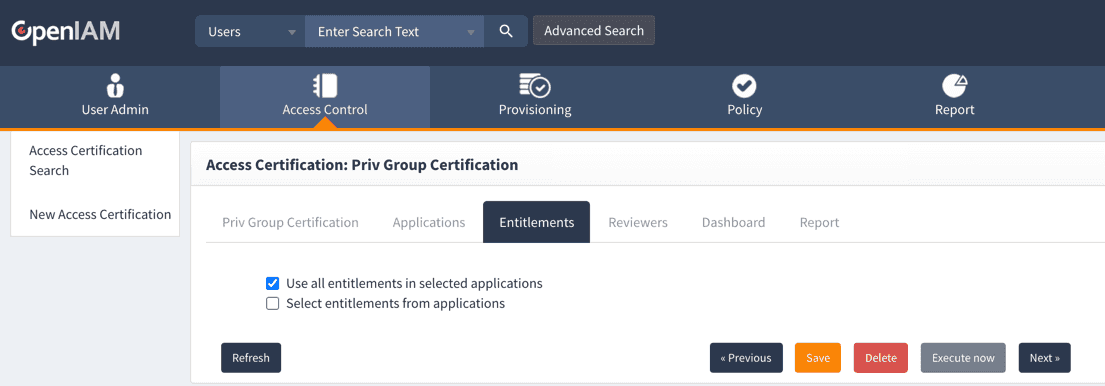Open New Access Certification link
Image resolution: width=1105 pixels, height=386 pixels.
pyautogui.click(x=100, y=214)
